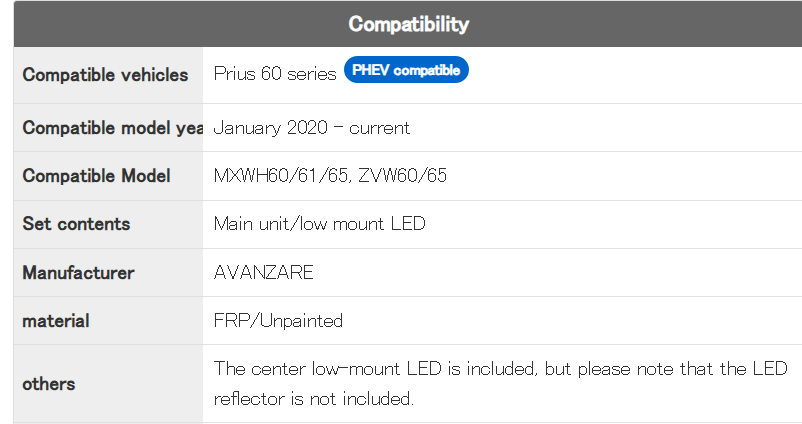Viewport: 802px width, 424px height.
Task: Click the January 2020 – current value
Action: pos(311,128)
